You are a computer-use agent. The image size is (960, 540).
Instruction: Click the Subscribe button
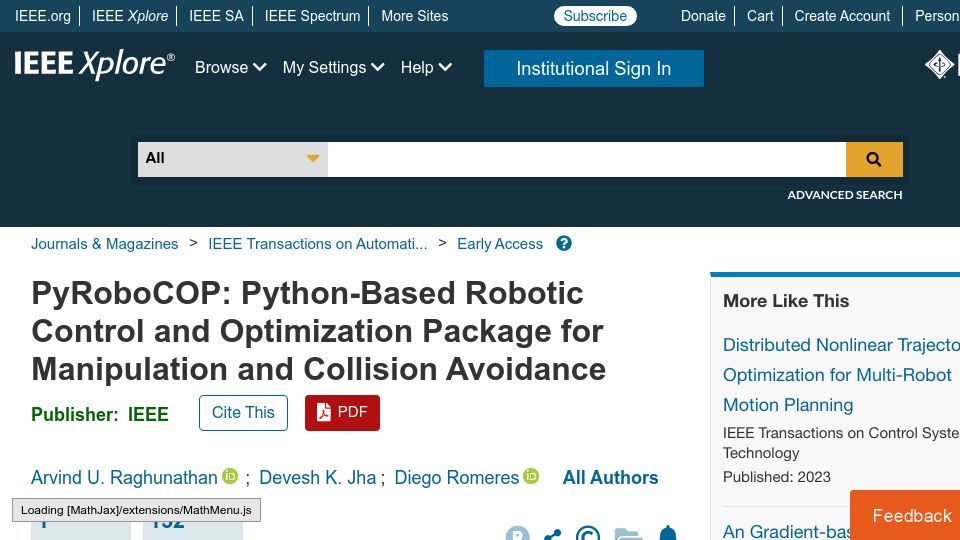pyautogui.click(x=595, y=16)
